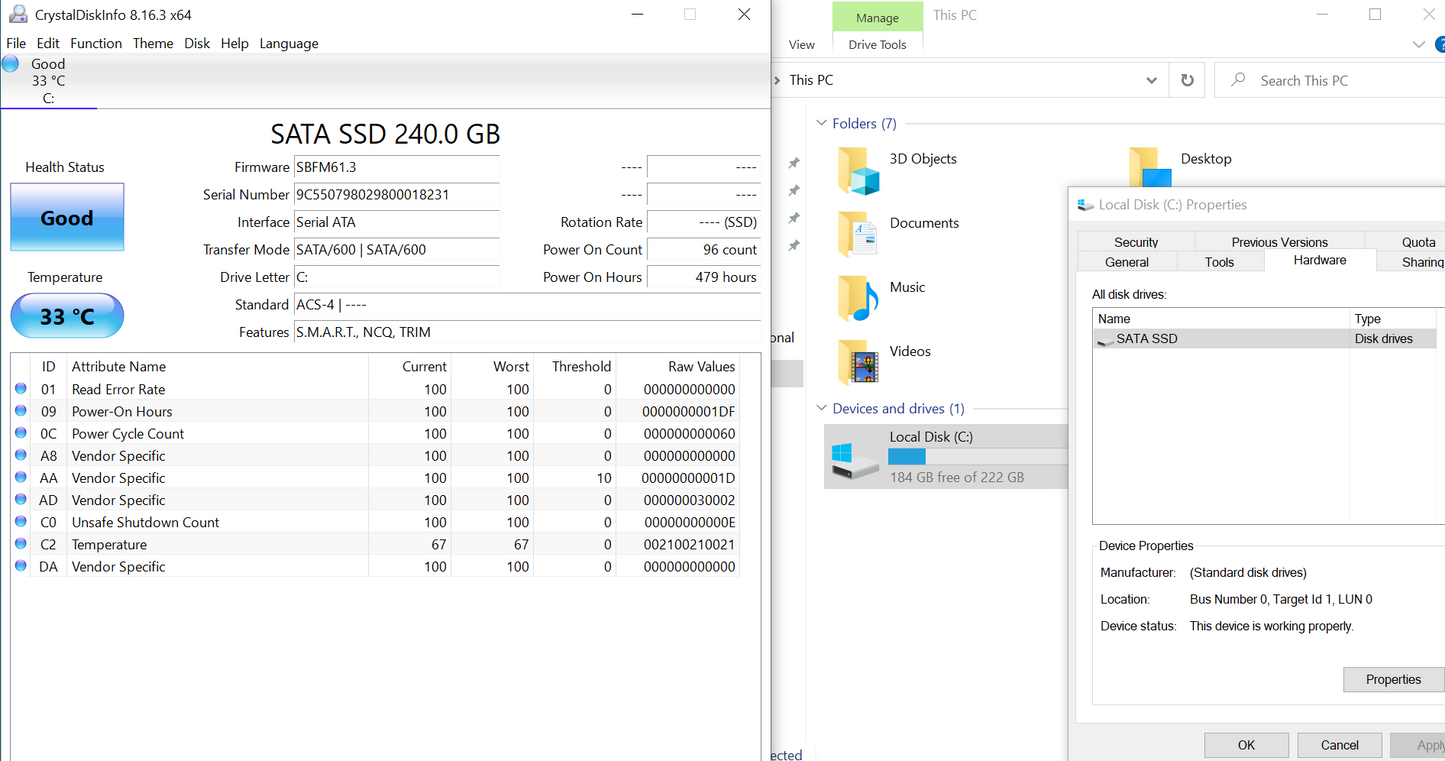This screenshot has width=1445, height=761.
Task: Click the Transfer Mode field SATA/600
Action: (396, 250)
